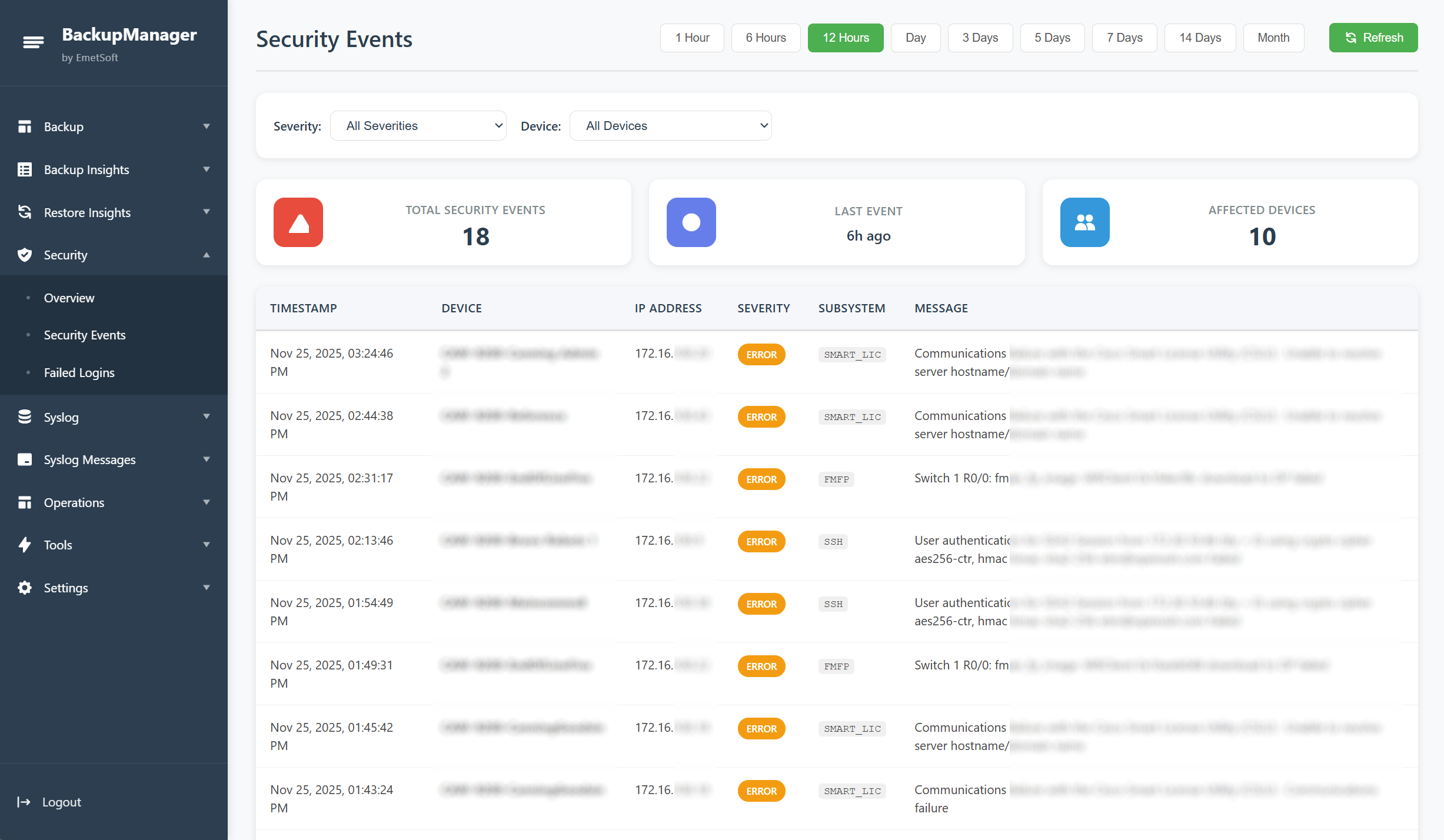Expand the Backup menu arrow
The width and height of the screenshot is (1444, 840).
[207, 126]
